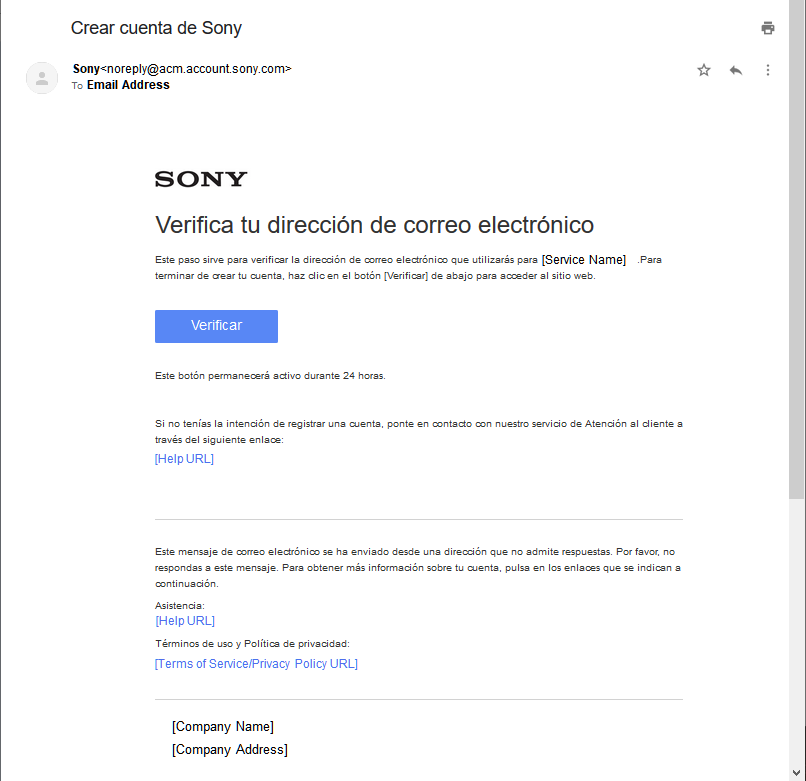Star this Sony email
Screen dimensions: 806x781
[x=704, y=70]
